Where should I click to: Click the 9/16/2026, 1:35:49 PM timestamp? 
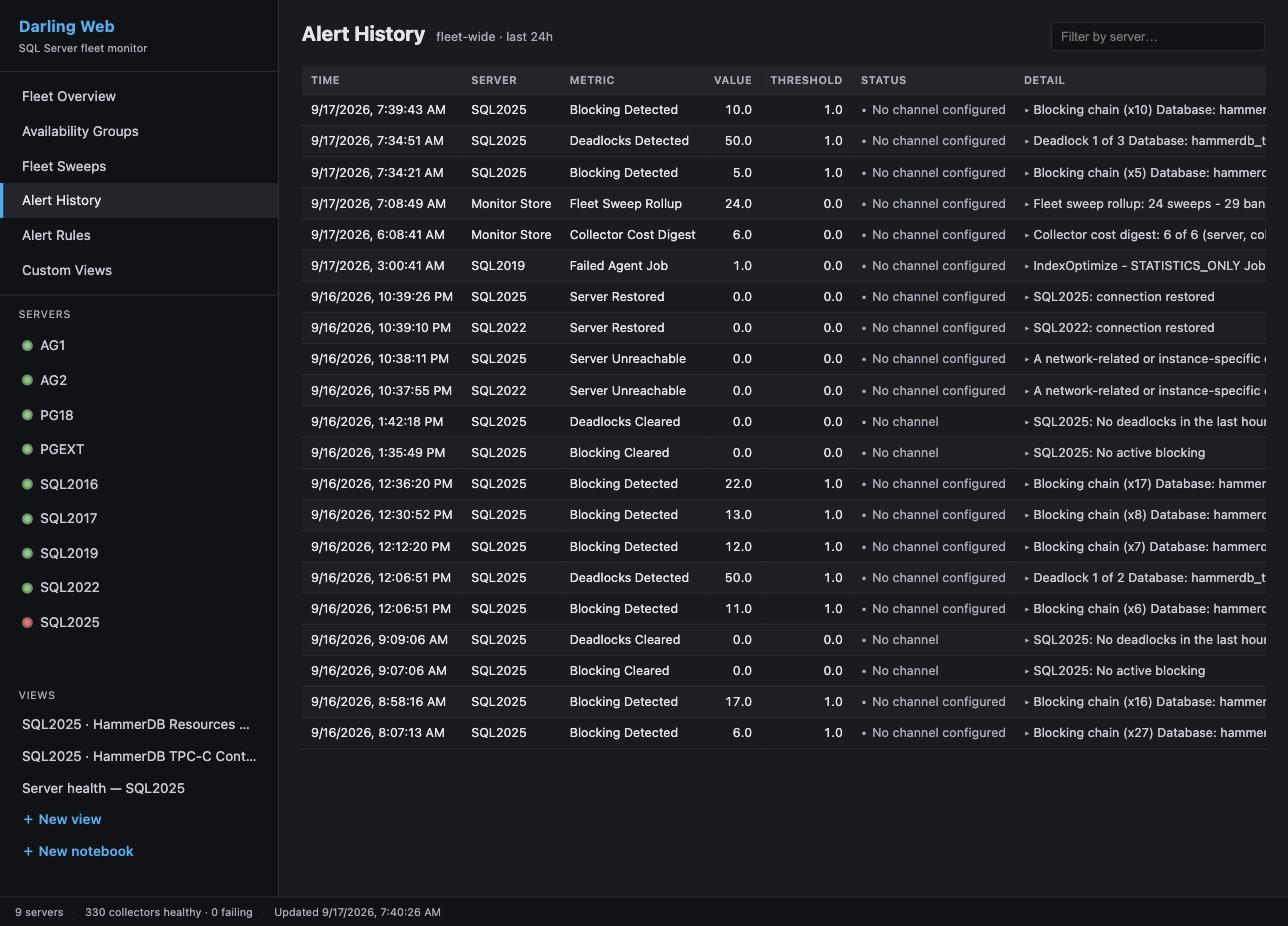(378, 453)
